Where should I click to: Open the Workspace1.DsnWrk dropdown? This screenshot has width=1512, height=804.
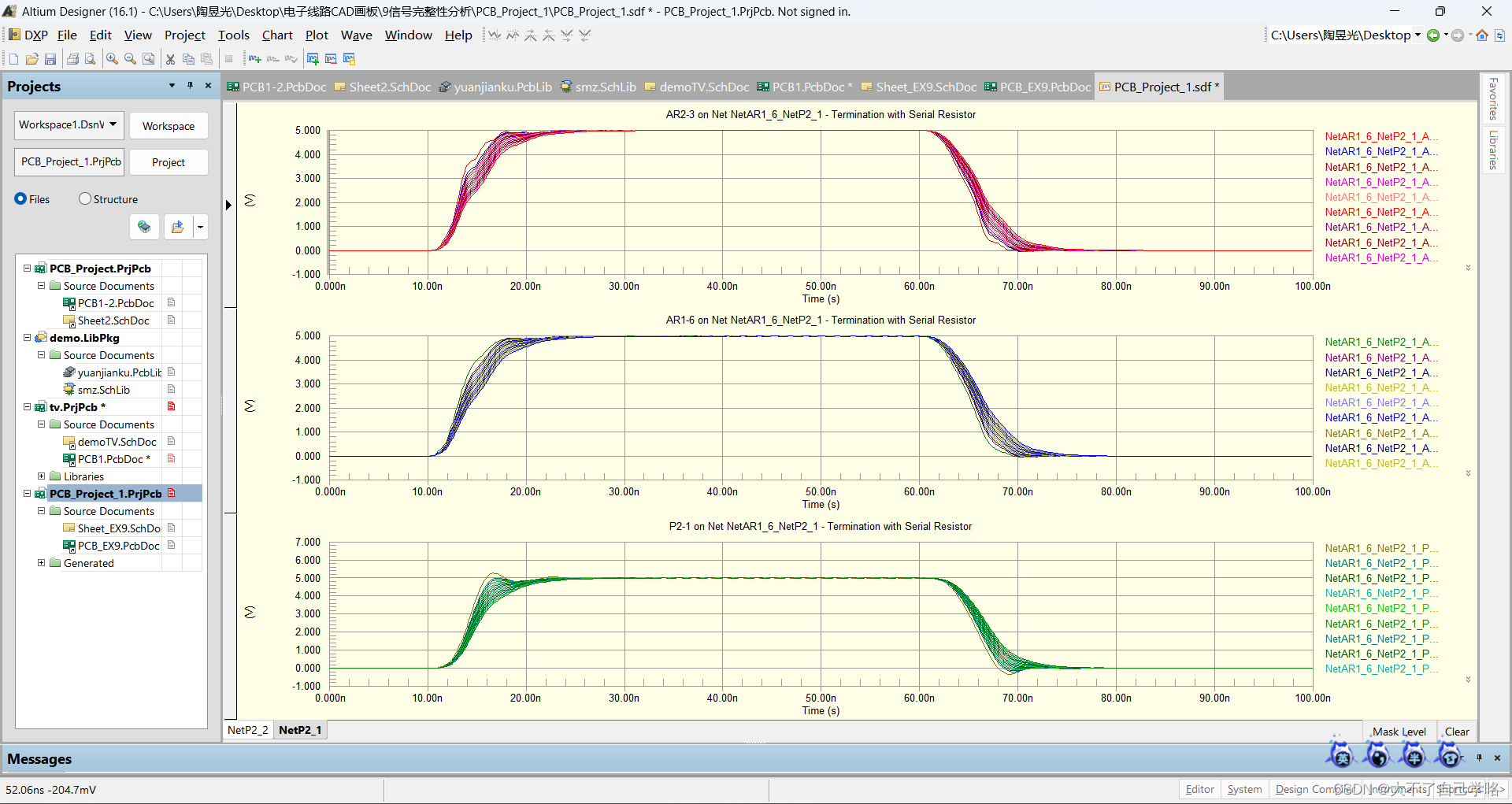[113, 124]
